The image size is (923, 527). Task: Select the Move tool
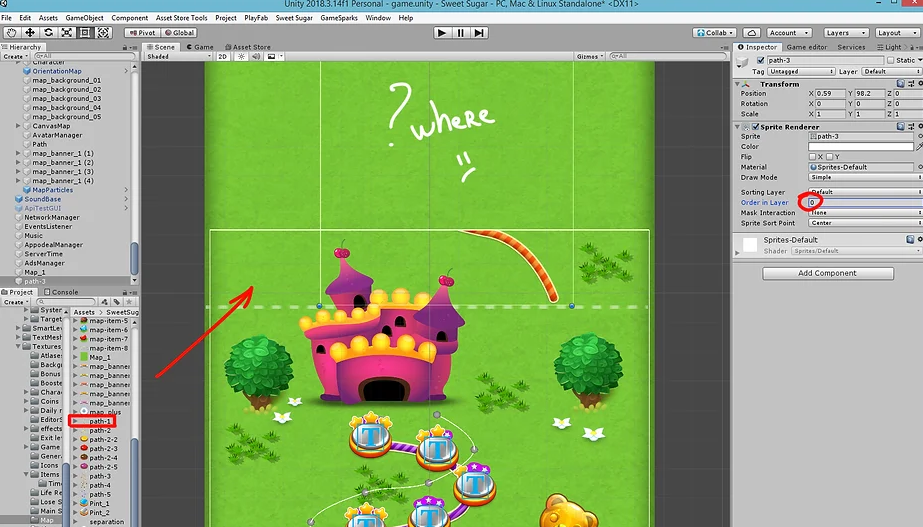coord(30,33)
